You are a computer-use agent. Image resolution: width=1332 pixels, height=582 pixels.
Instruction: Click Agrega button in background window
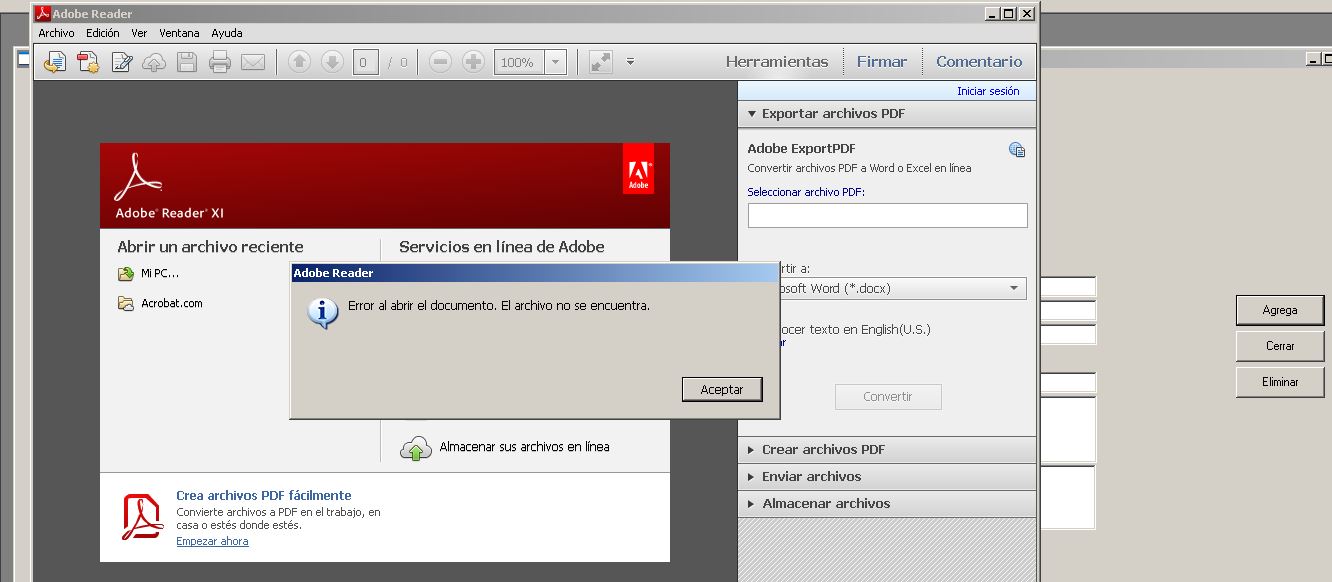(x=1279, y=310)
